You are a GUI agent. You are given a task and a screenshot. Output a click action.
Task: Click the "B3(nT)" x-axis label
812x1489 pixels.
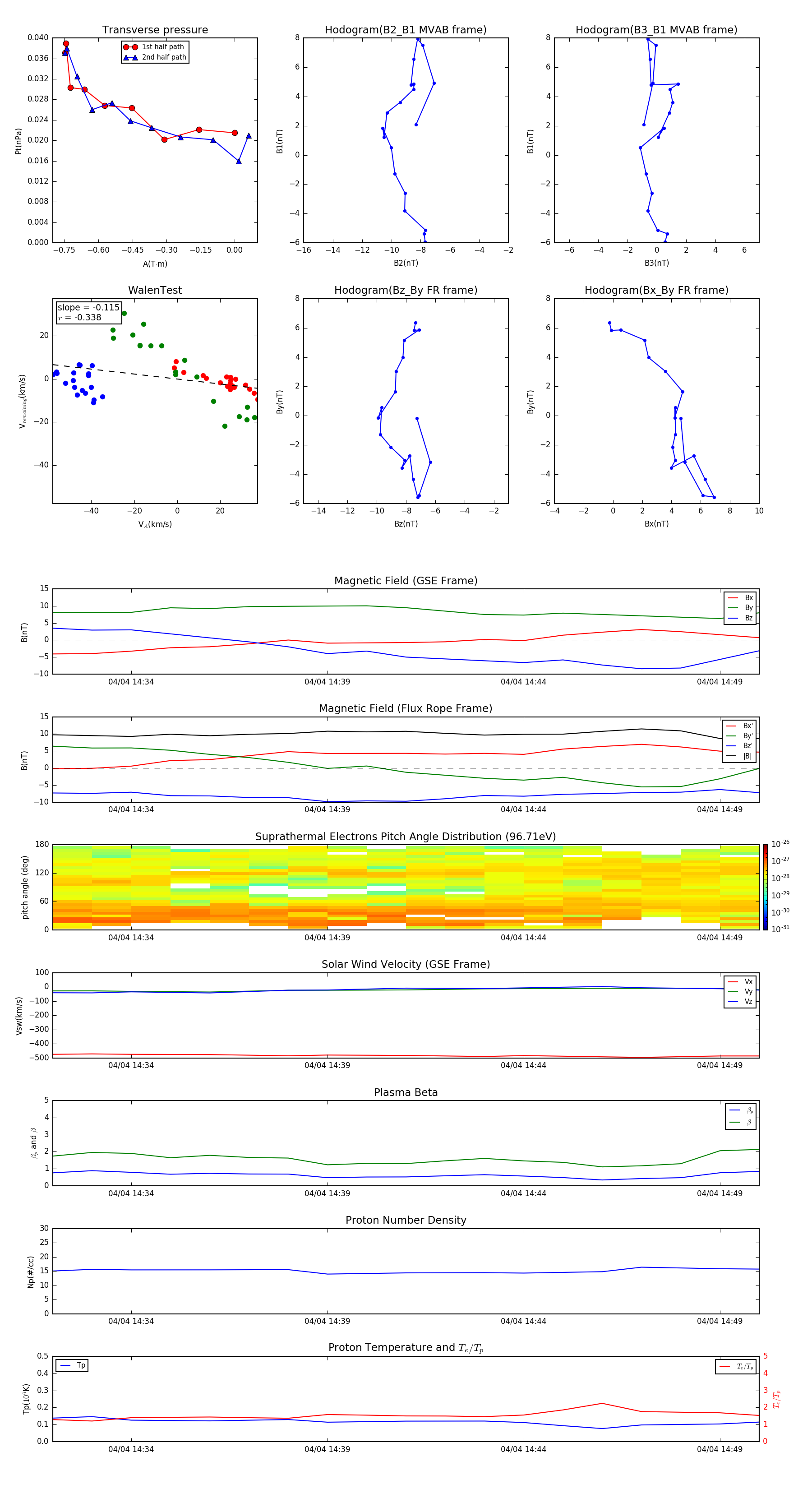(x=656, y=263)
